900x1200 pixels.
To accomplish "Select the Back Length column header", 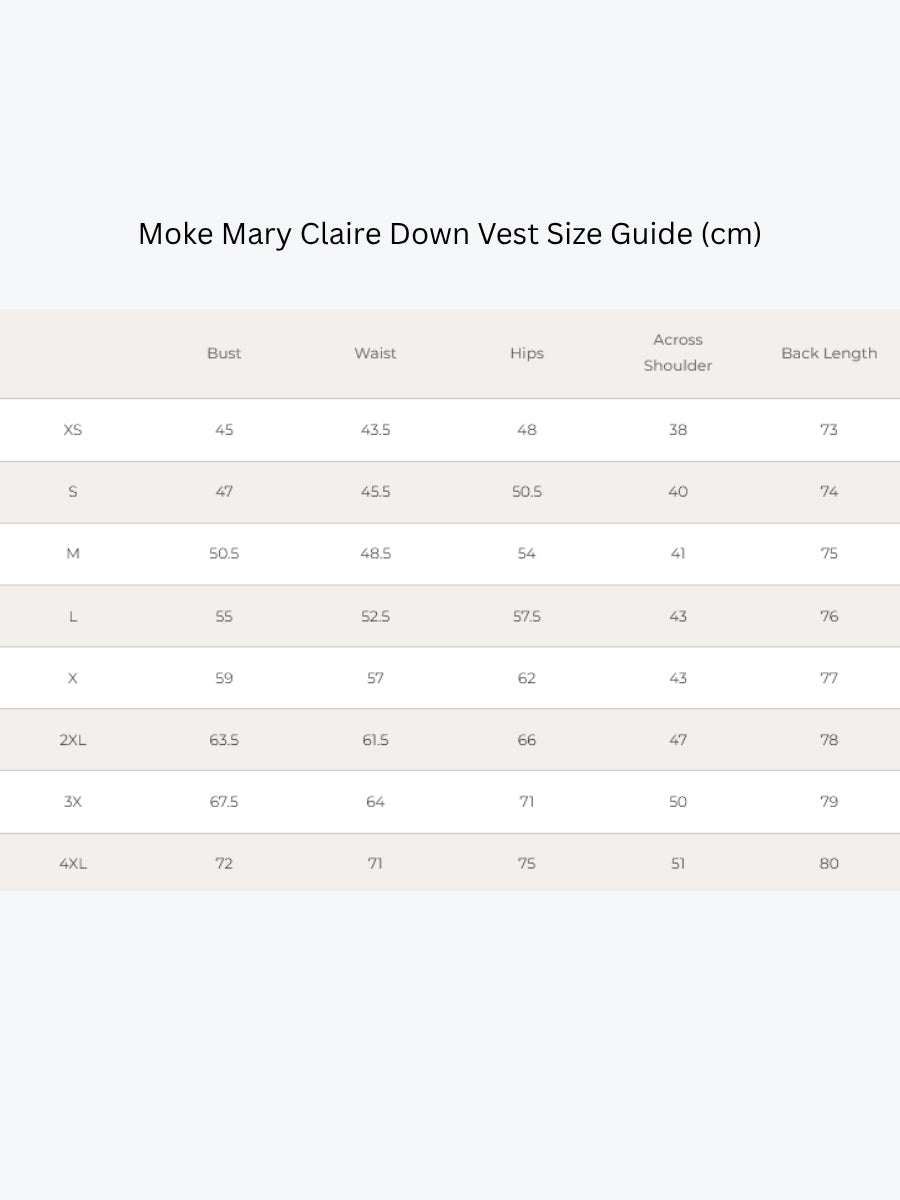I will point(829,353).
